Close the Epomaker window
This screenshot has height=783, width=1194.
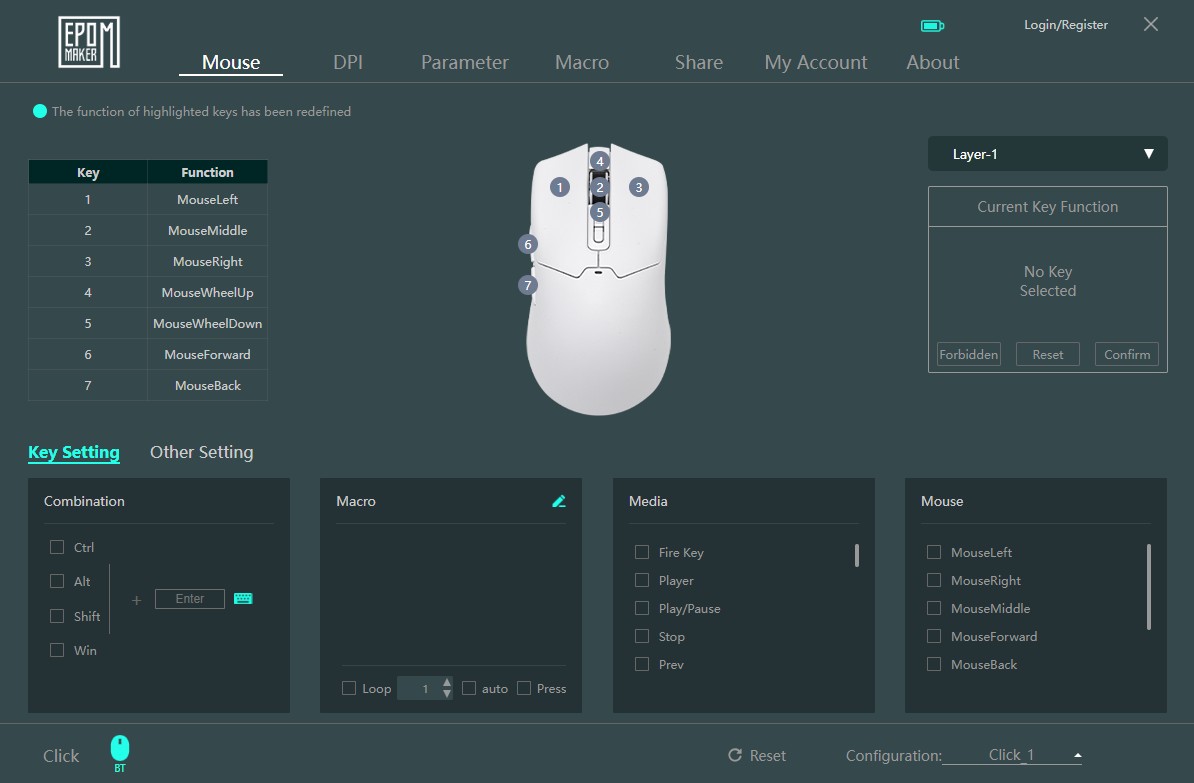1151,24
